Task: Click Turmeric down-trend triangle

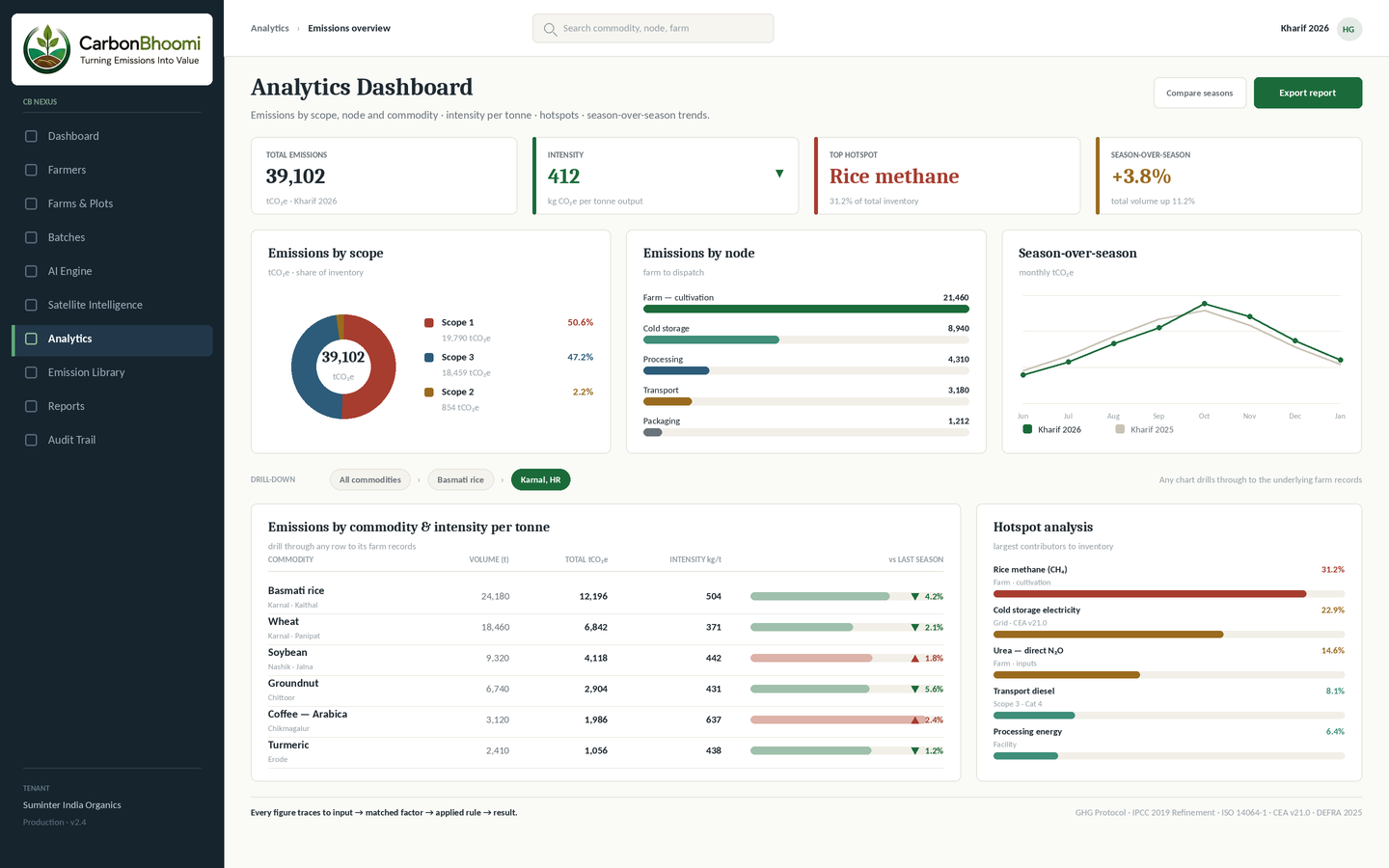Action: tap(915, 750)
